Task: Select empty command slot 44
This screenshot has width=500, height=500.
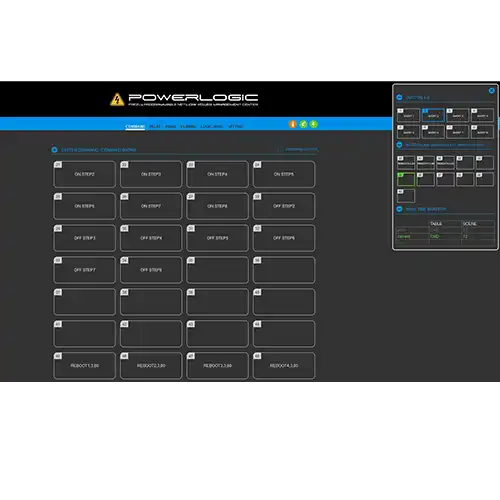Action: (x=284, y=334)
